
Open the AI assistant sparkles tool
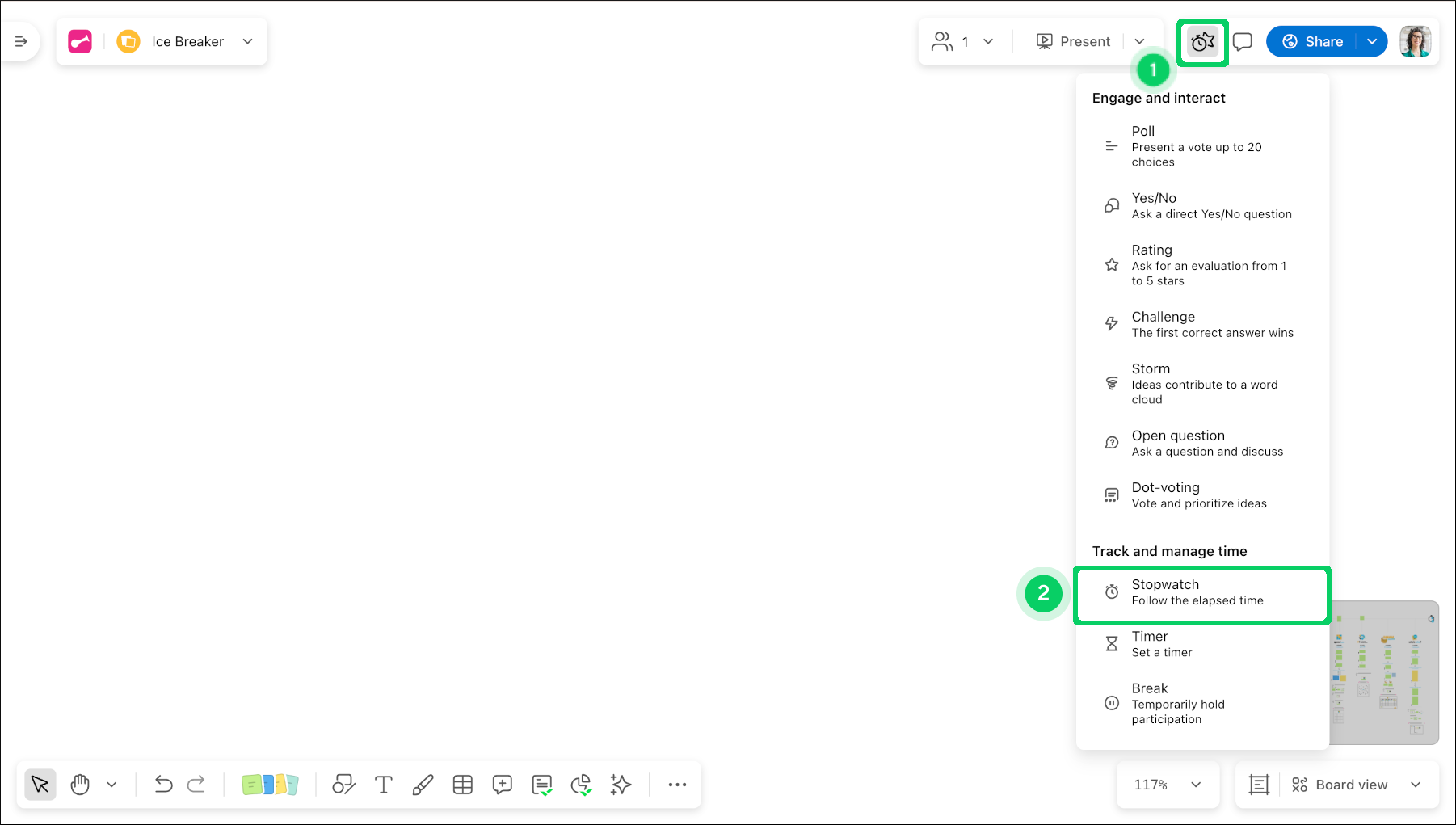621,784
